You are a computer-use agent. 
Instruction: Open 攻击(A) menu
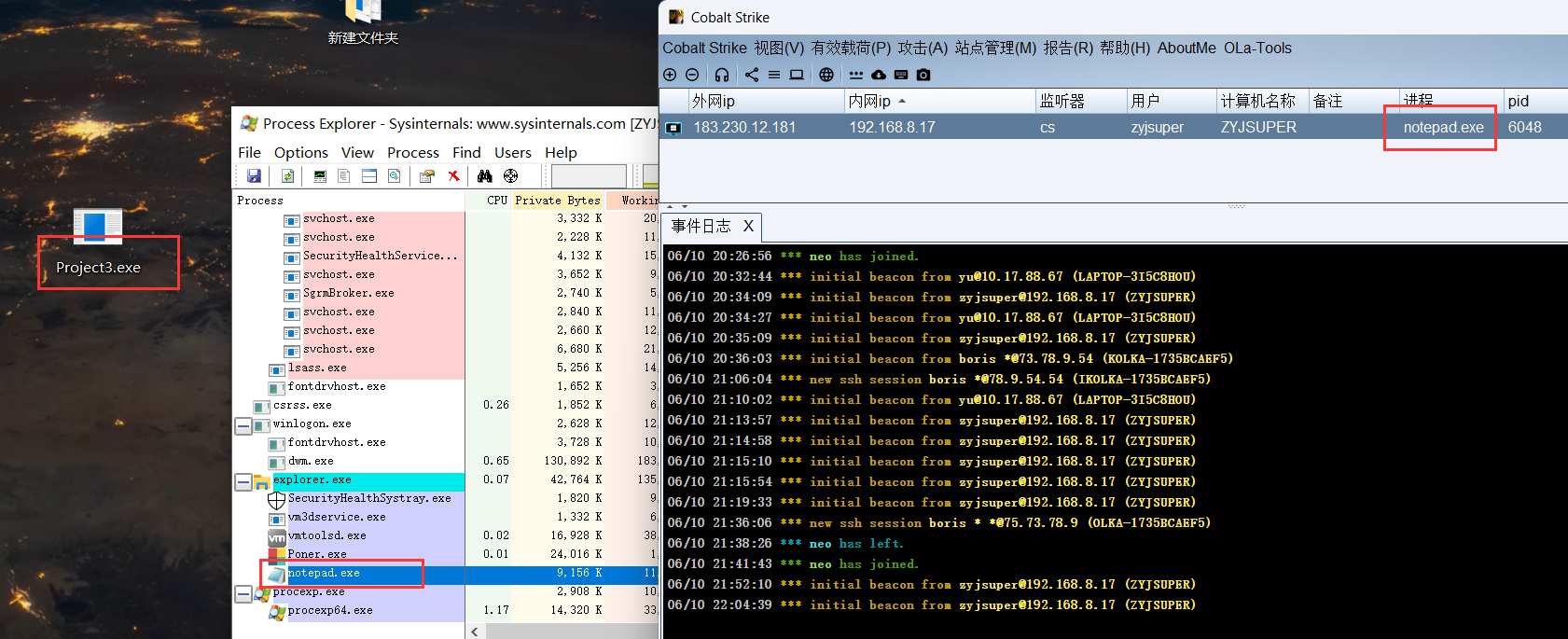tap(923, 48)
